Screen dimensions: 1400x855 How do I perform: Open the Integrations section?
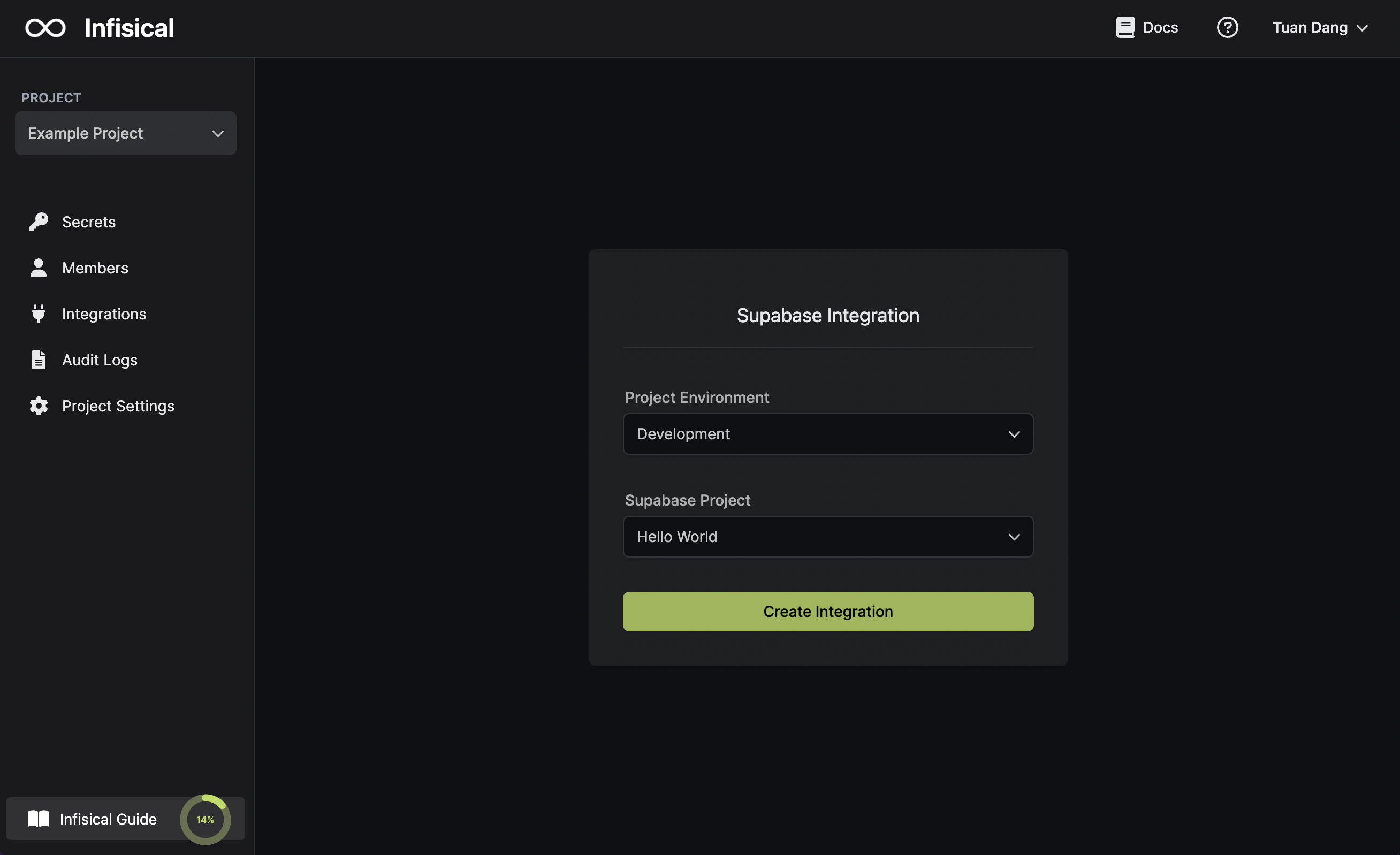point(104,314)
